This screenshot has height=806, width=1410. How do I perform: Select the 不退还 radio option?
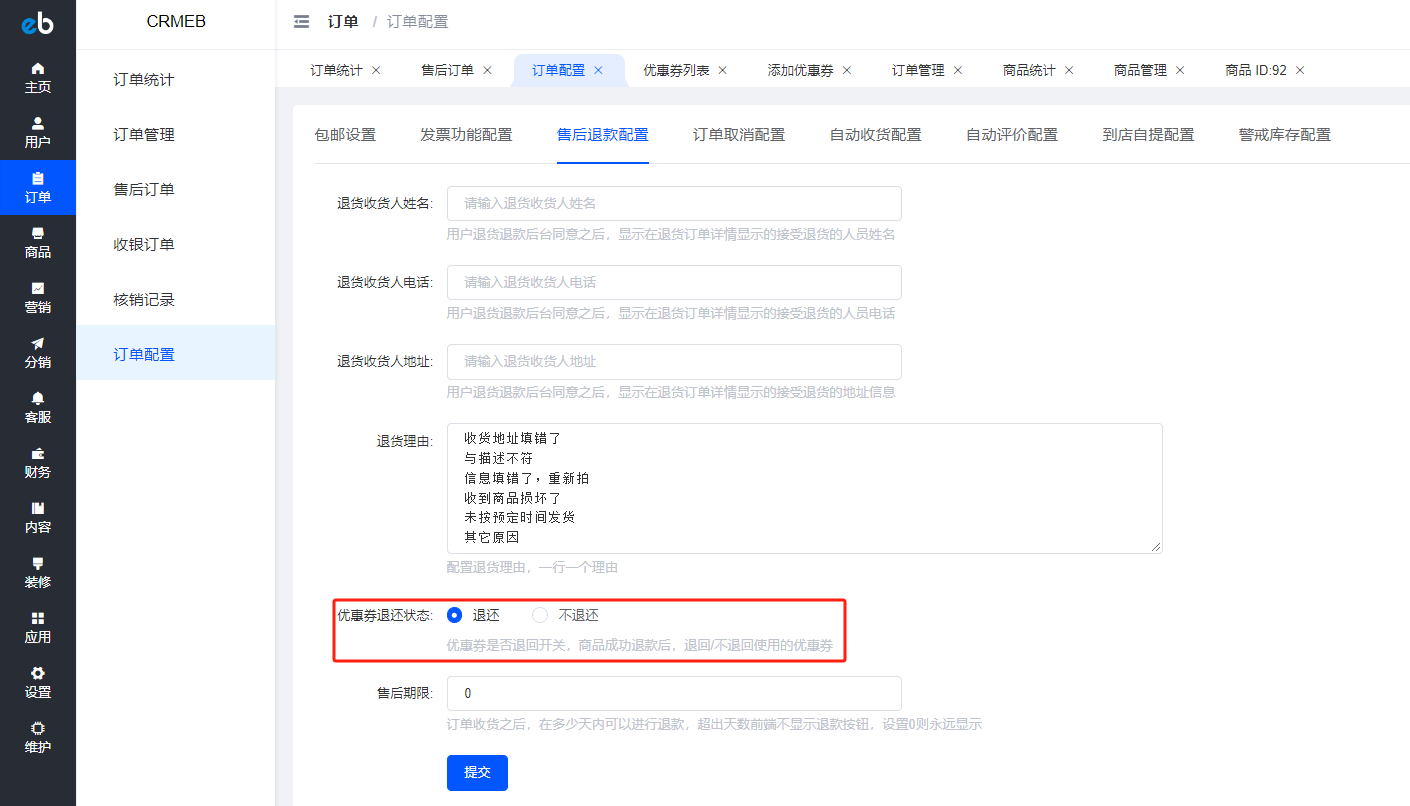[540, 615]
